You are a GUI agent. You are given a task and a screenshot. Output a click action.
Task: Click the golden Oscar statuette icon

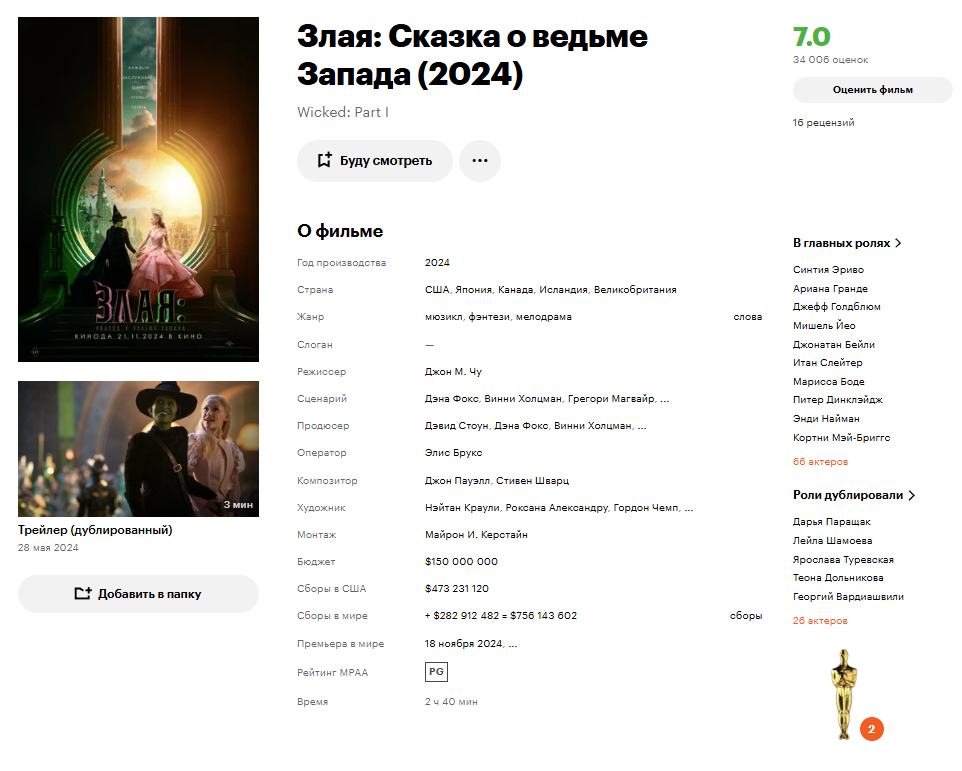(x=844, y=694)
